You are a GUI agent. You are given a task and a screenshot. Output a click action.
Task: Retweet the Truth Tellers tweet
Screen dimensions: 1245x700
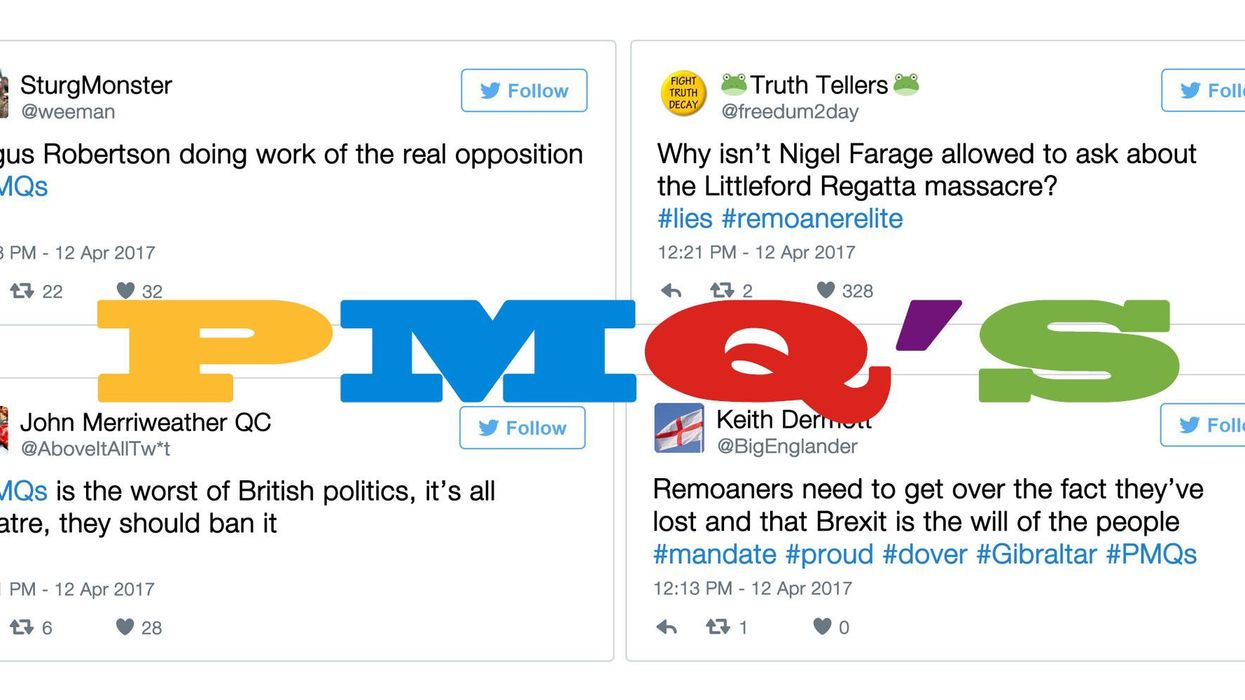721,291
